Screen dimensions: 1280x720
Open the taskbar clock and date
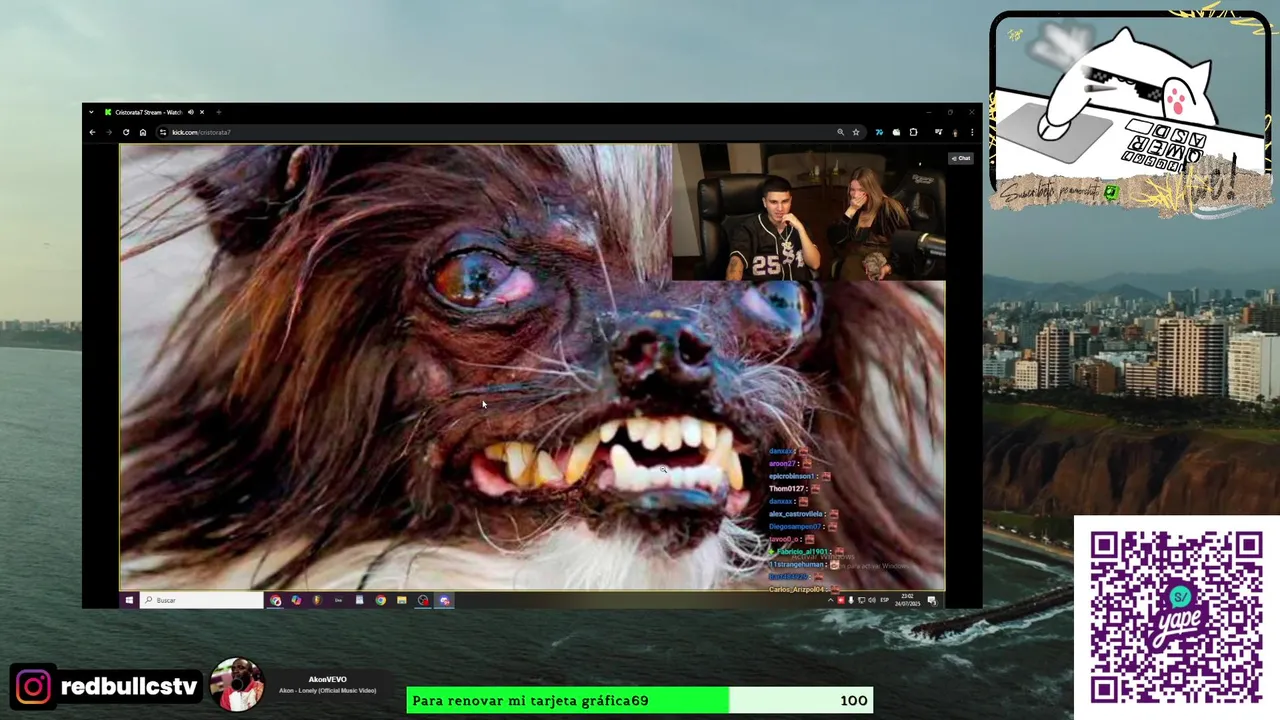tap(906, 600)
